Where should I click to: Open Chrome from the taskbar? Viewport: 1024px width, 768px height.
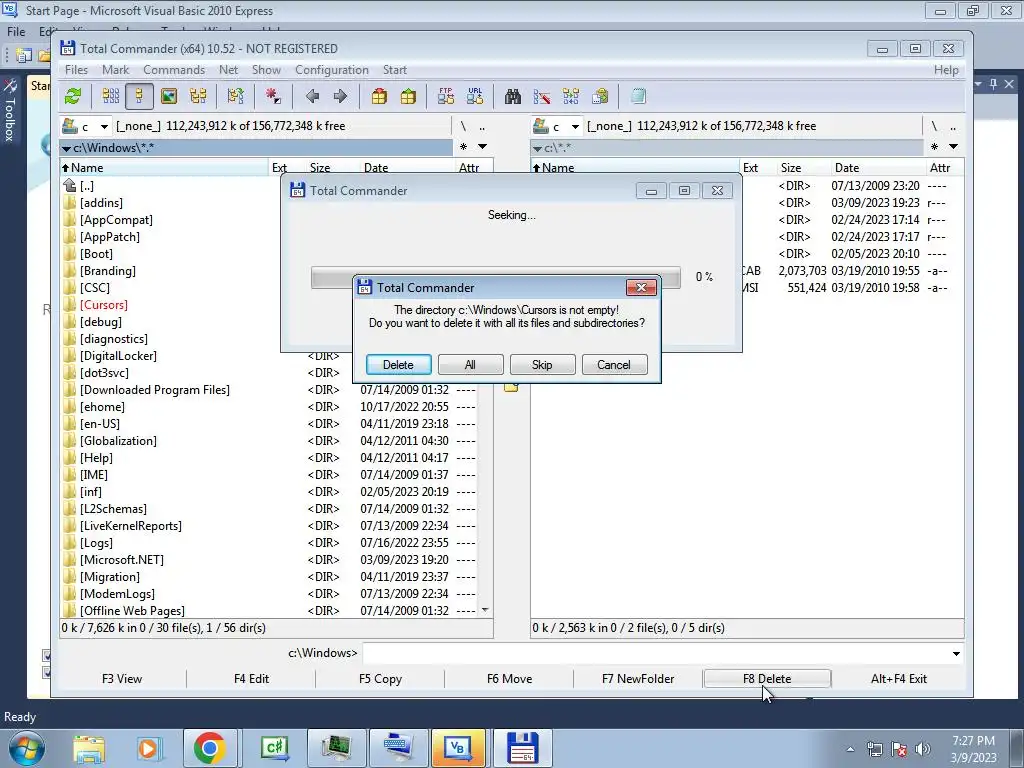210,748
